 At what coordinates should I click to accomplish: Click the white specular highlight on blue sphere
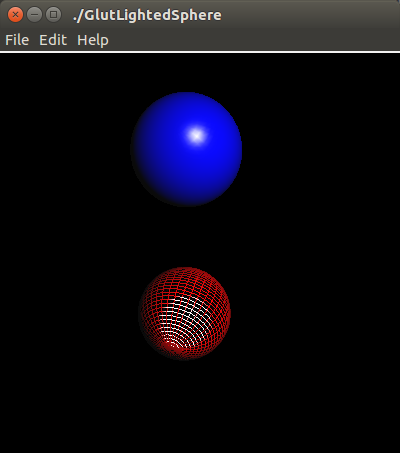196,135
